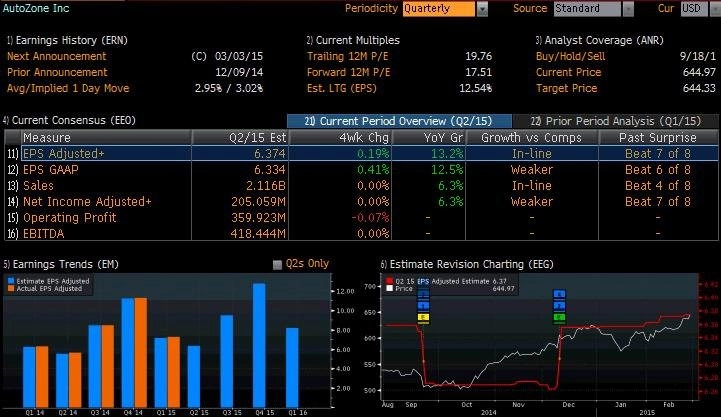Select the Operating Profit row
The width and height of the screenshot is (721, 417).
point(361,217)
